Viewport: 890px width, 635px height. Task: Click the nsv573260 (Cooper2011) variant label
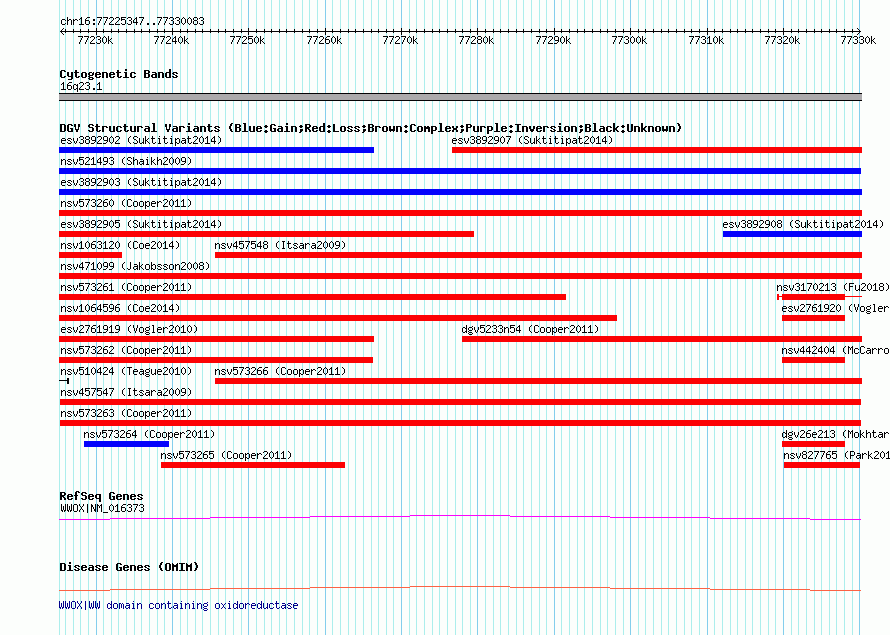pos(125,203)
